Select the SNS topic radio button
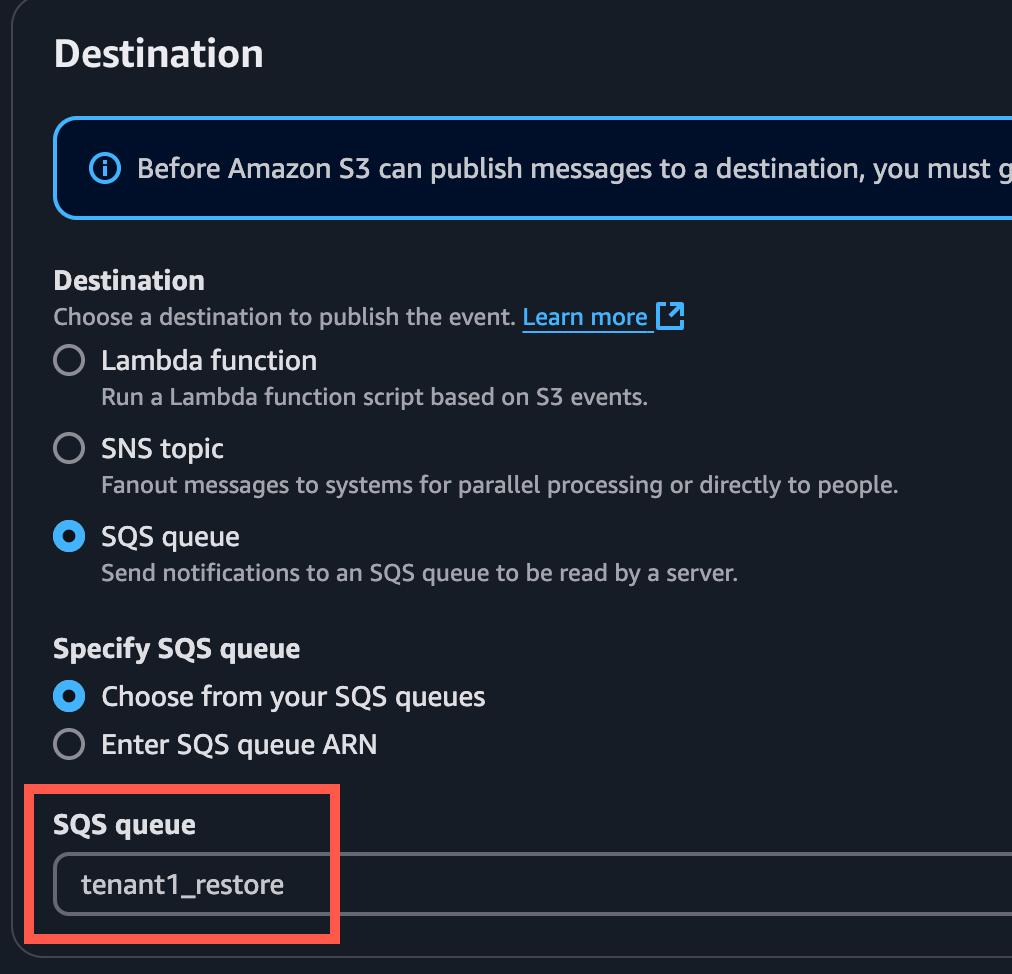Viewport: 1012px width, 974px height. [69, 448]
